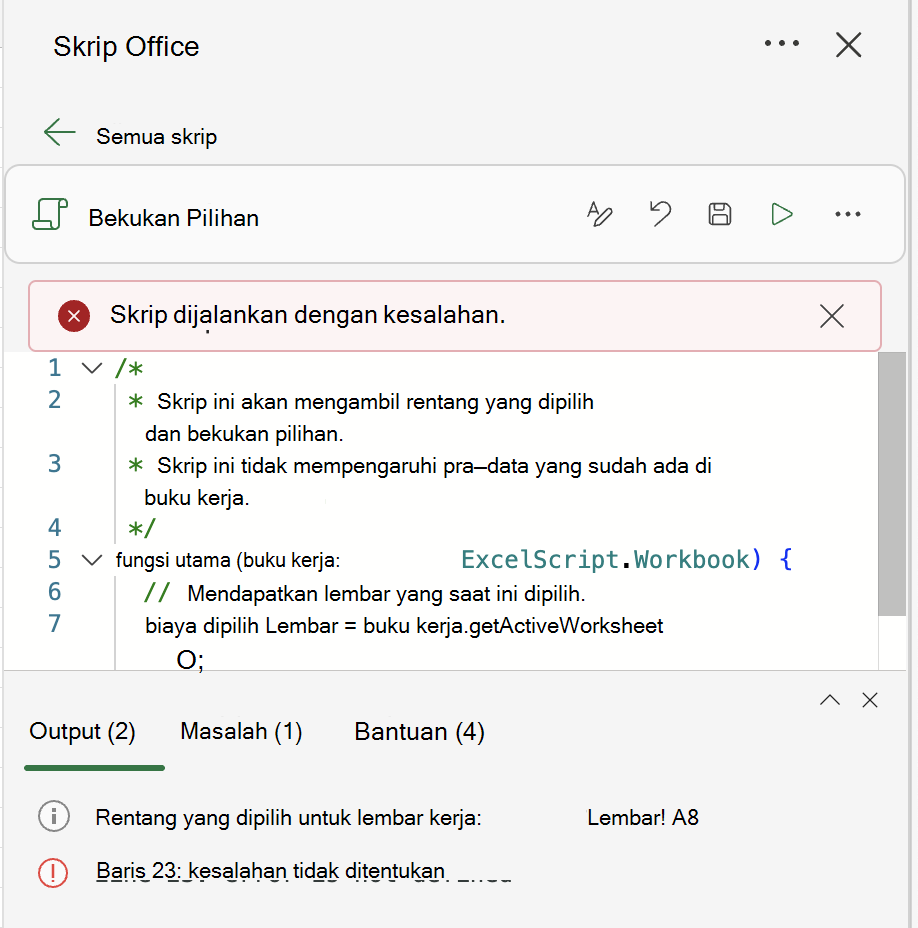
Task: Close the output panel with its X
Action: coord(869,700)
